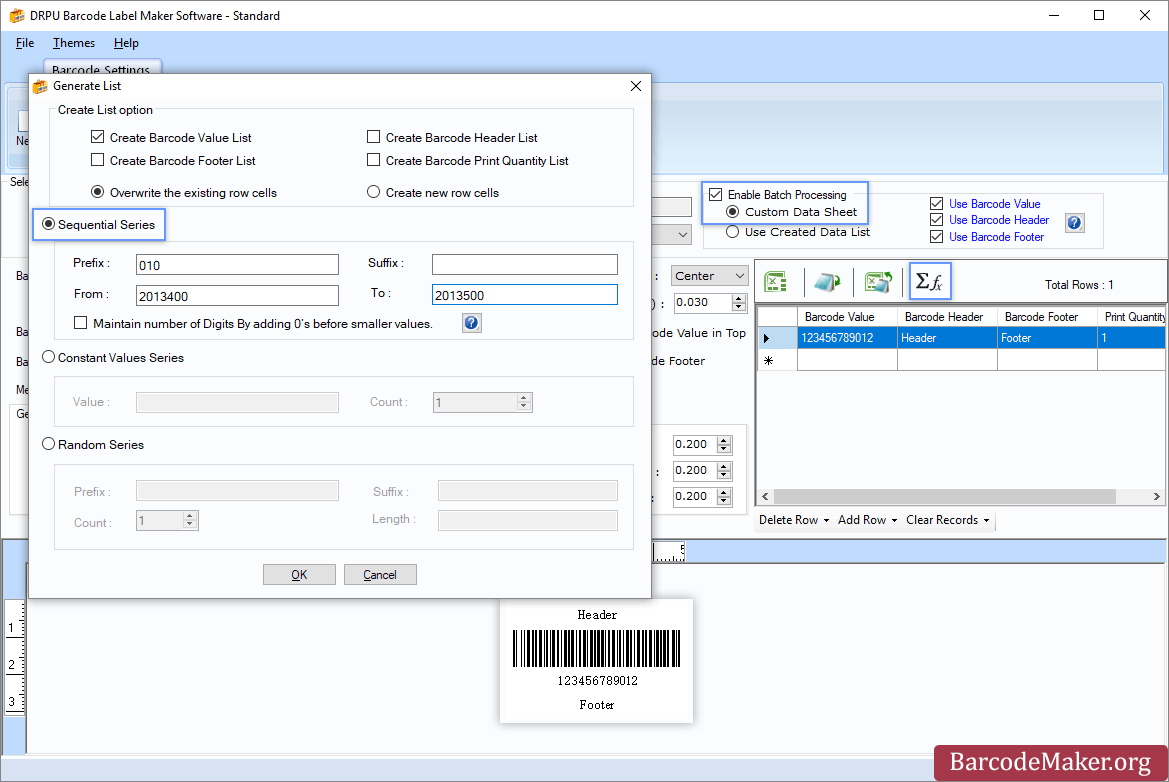Close the Generate List dialog
Image resolution: width=1169 pixels, height=782 pixels.
tap(636, 86)
